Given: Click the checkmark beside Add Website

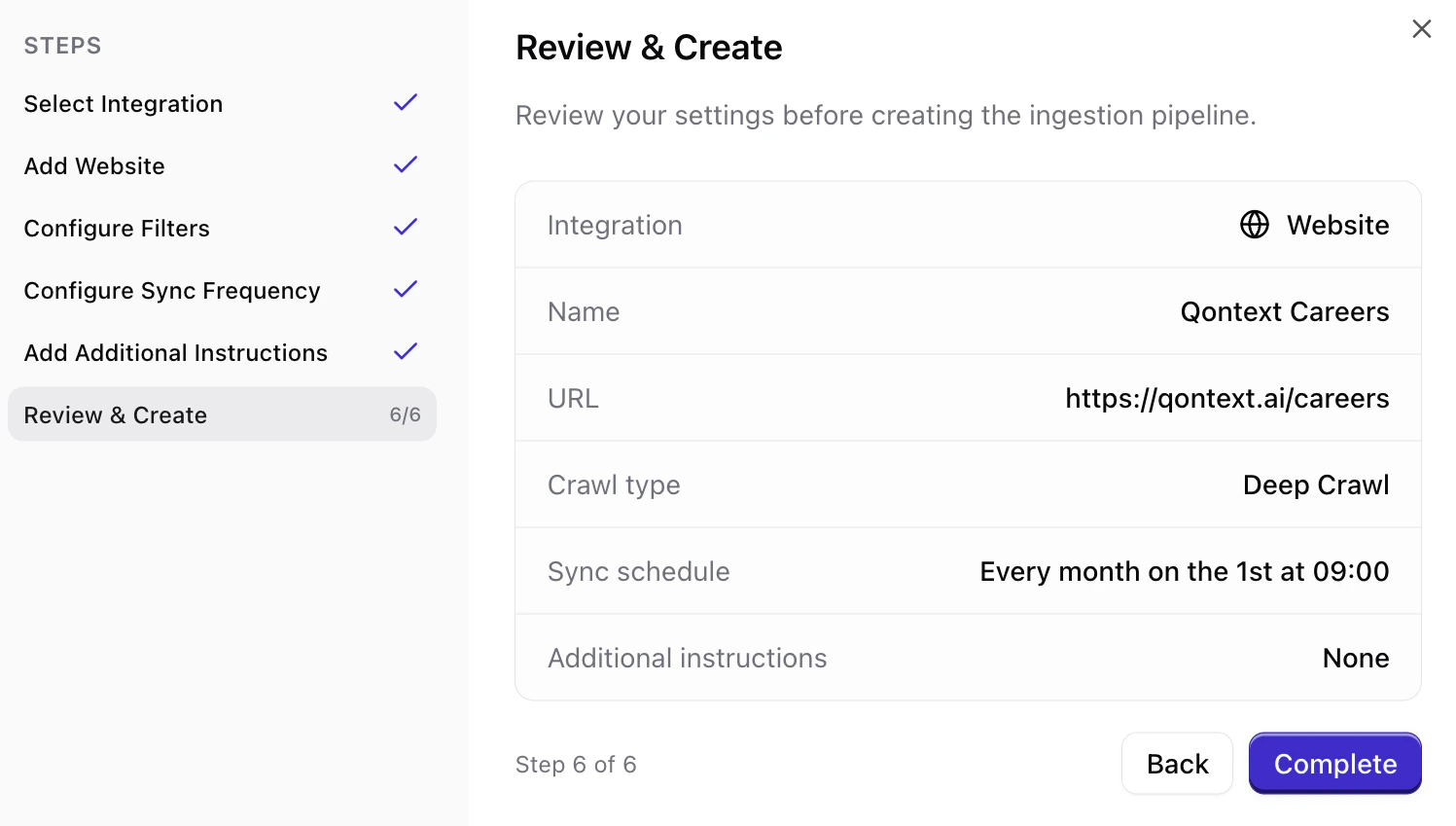Looking at the screenshot, I should click(405, 164).
